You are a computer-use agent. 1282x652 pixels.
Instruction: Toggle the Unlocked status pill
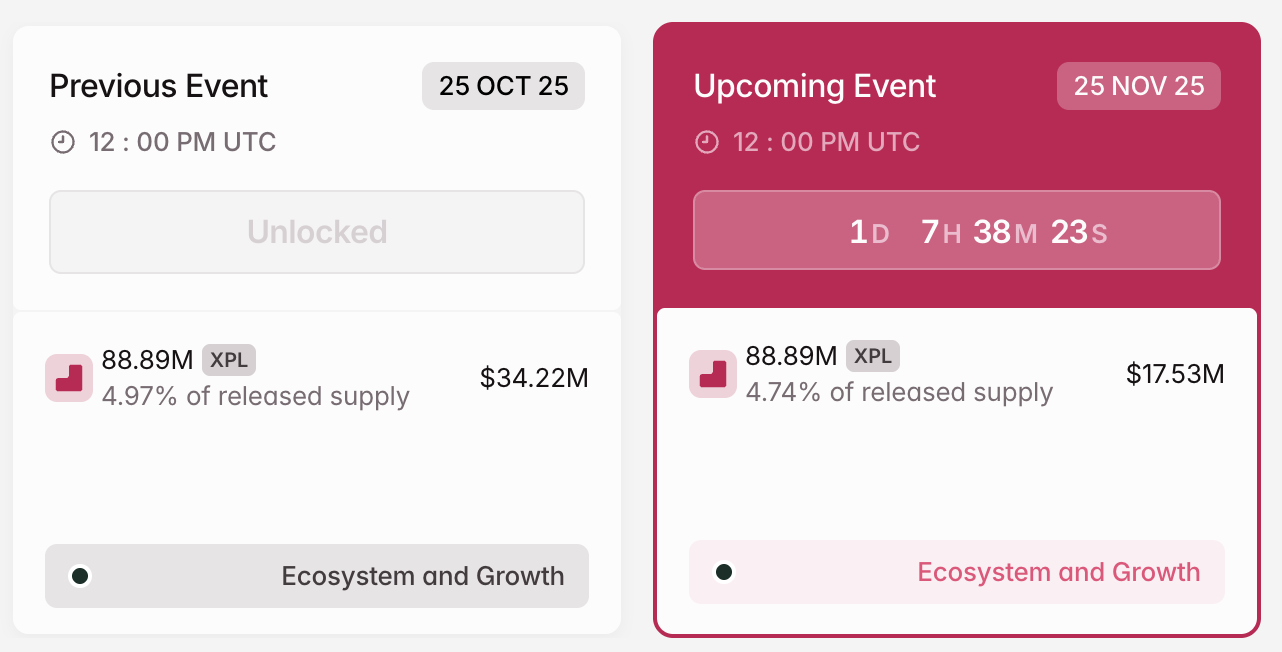point(317,231)
